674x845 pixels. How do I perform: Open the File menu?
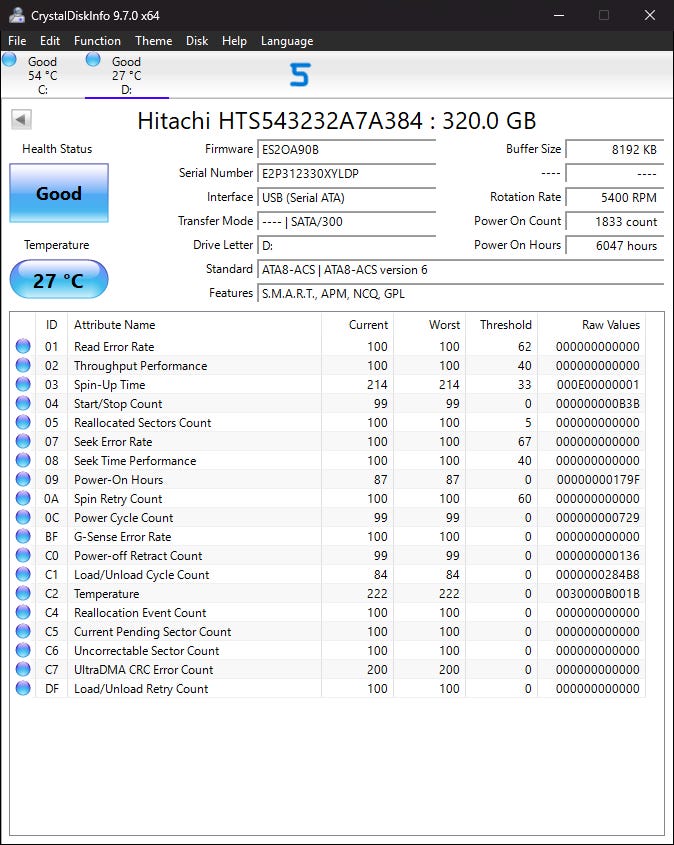(17, 40)
